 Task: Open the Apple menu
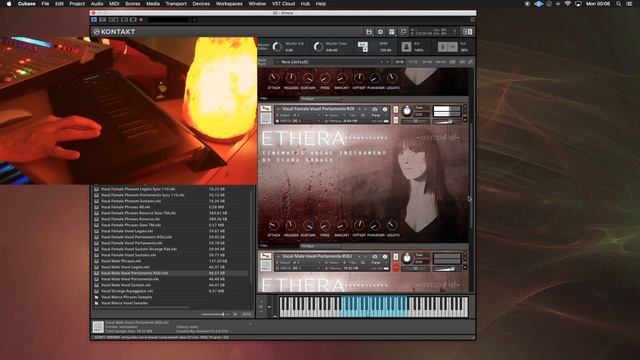pos(9,4)
